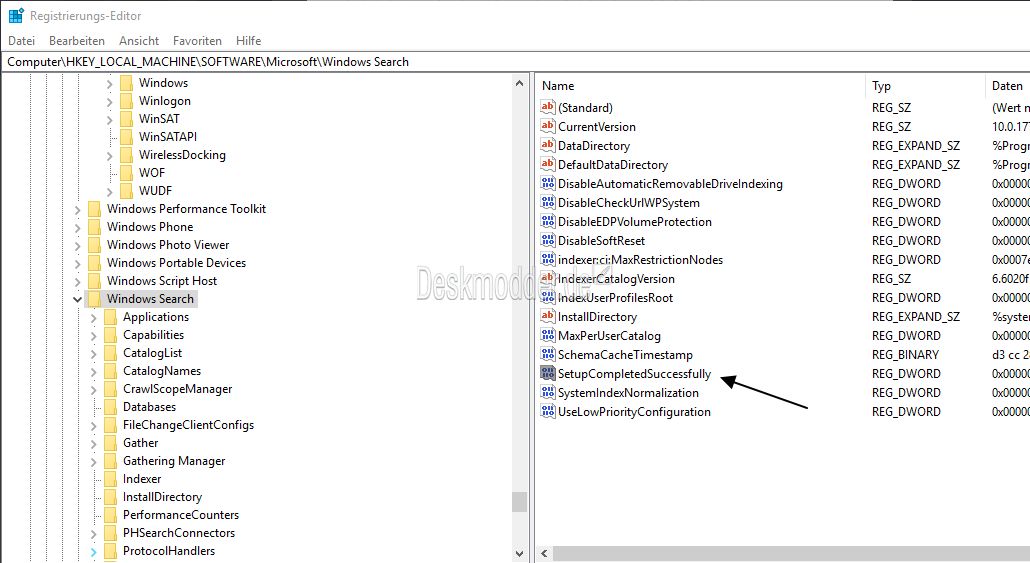Viewport: 1030px width, 563px height.
Task: Expand the Winlogon tree node
Action: click(x=109, y=101)
